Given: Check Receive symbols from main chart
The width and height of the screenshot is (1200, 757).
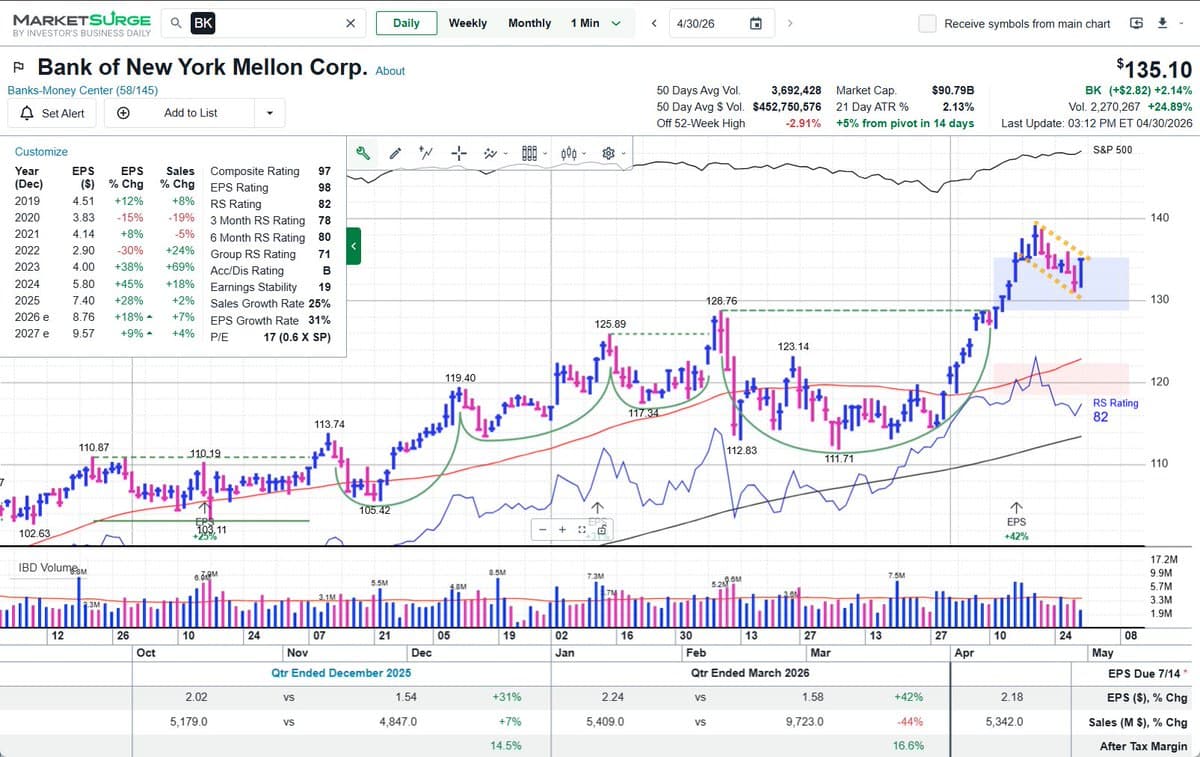Looking at the screenshot, I should (927, 23).
